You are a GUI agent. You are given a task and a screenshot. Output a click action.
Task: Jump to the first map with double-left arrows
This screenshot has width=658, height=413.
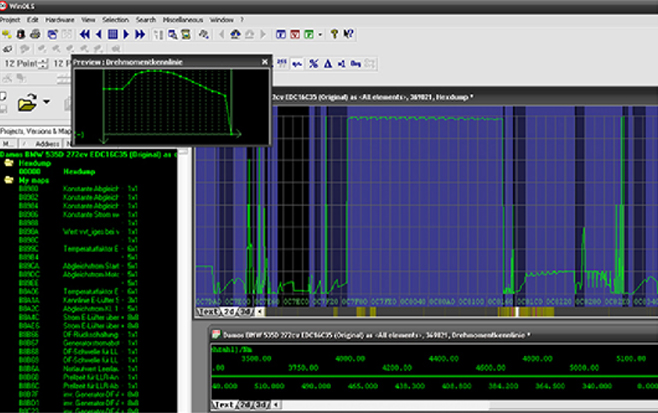click(x=85, y=34)
